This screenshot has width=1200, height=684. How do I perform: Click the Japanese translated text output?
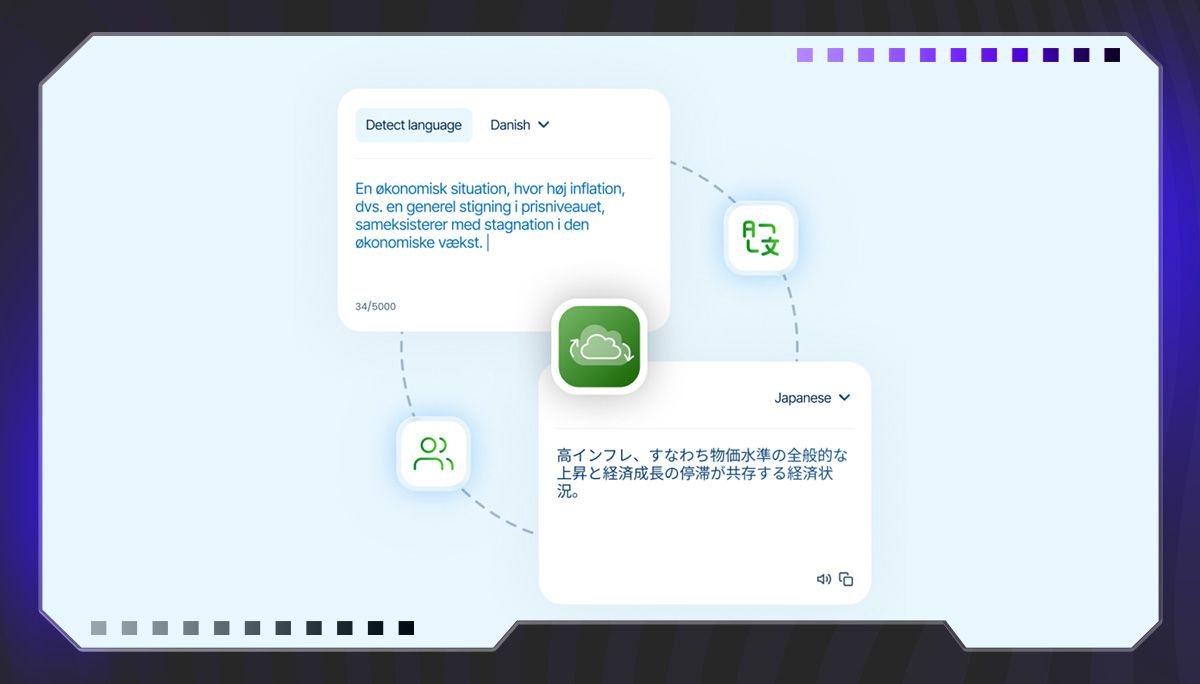pyautogui.click(x=702, y=473)
